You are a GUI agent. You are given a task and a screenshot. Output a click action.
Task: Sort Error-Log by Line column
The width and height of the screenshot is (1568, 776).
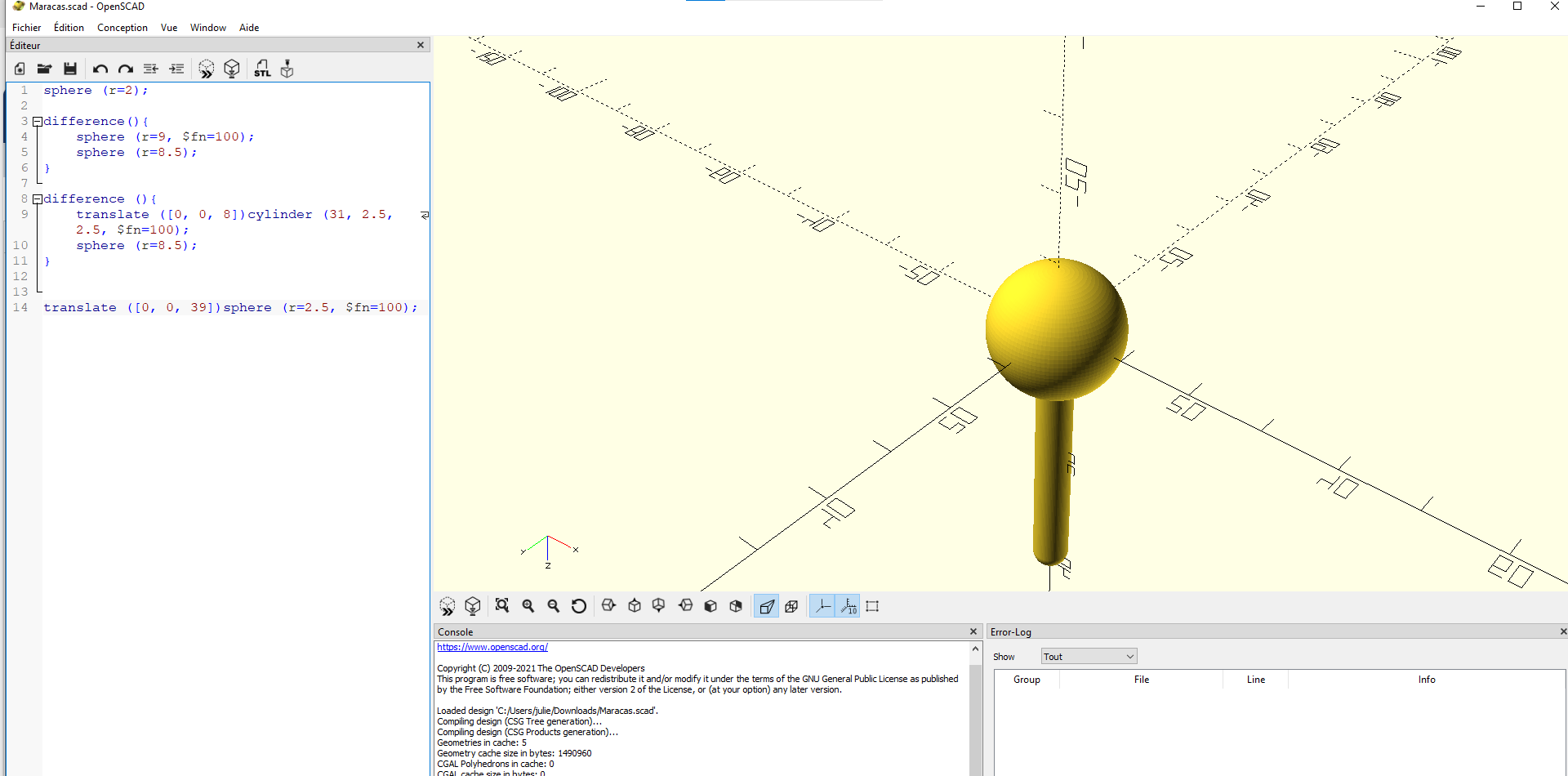point(1256,680)
